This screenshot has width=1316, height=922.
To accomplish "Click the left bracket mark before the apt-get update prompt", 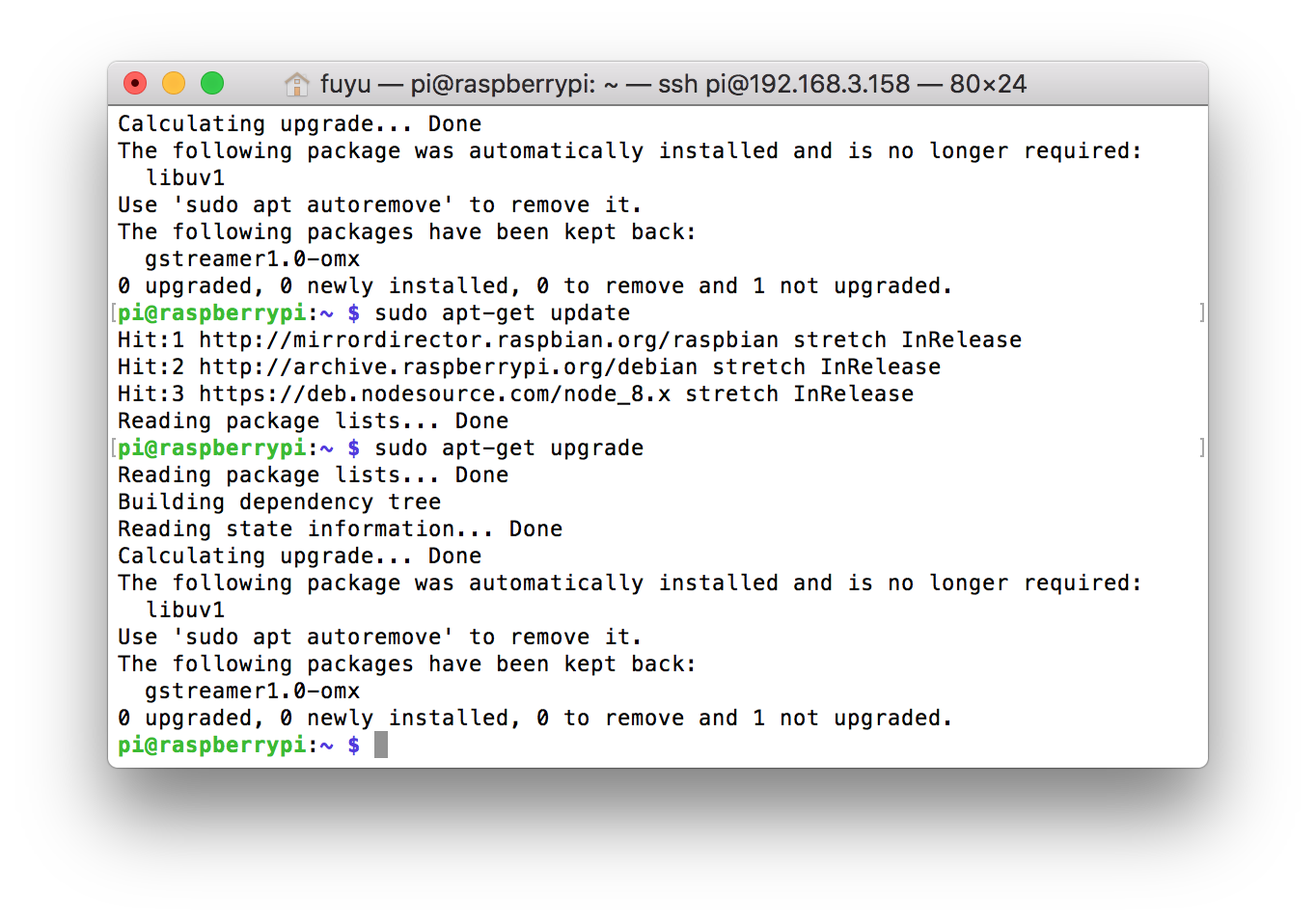I will 114,312.
